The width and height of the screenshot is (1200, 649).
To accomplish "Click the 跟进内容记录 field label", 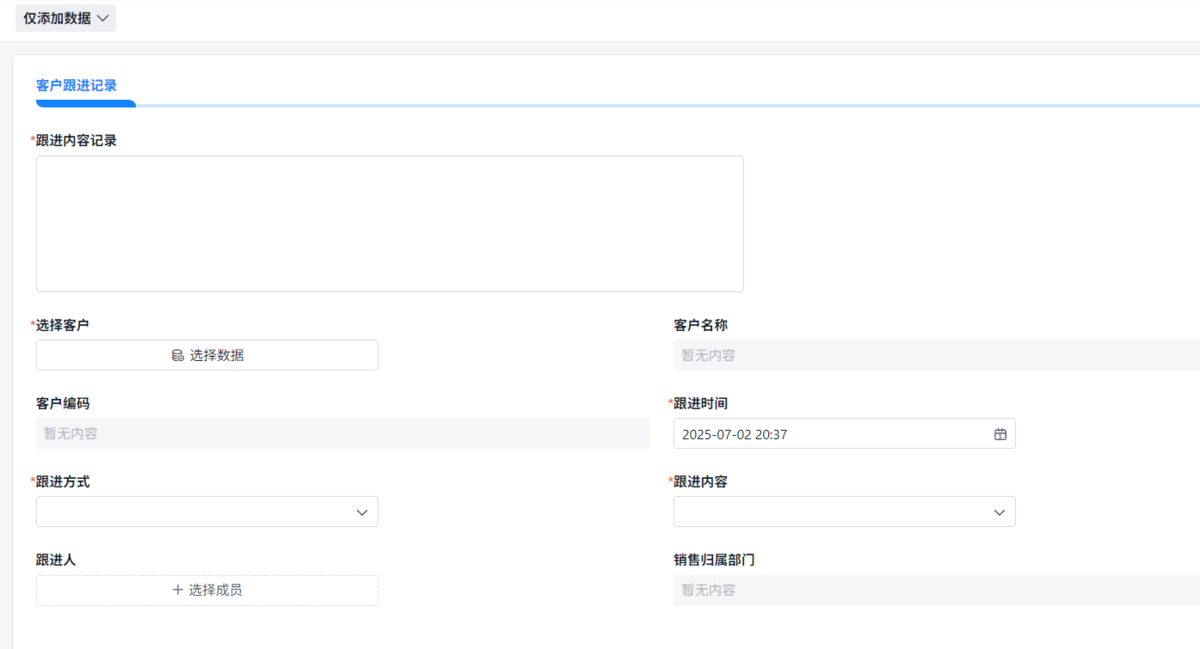I will pos(76,141).
